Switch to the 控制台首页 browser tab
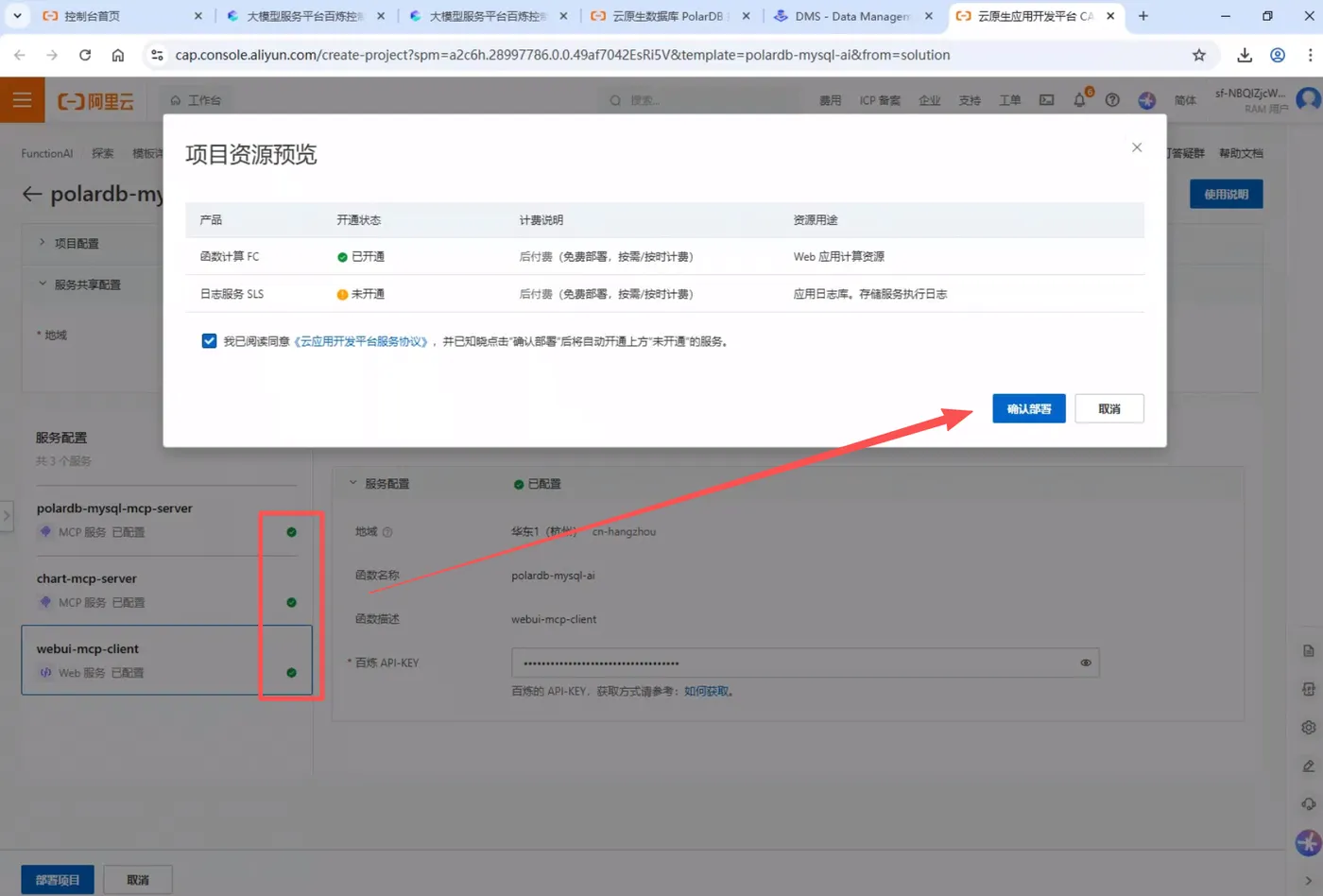 [x=123, y=16]
